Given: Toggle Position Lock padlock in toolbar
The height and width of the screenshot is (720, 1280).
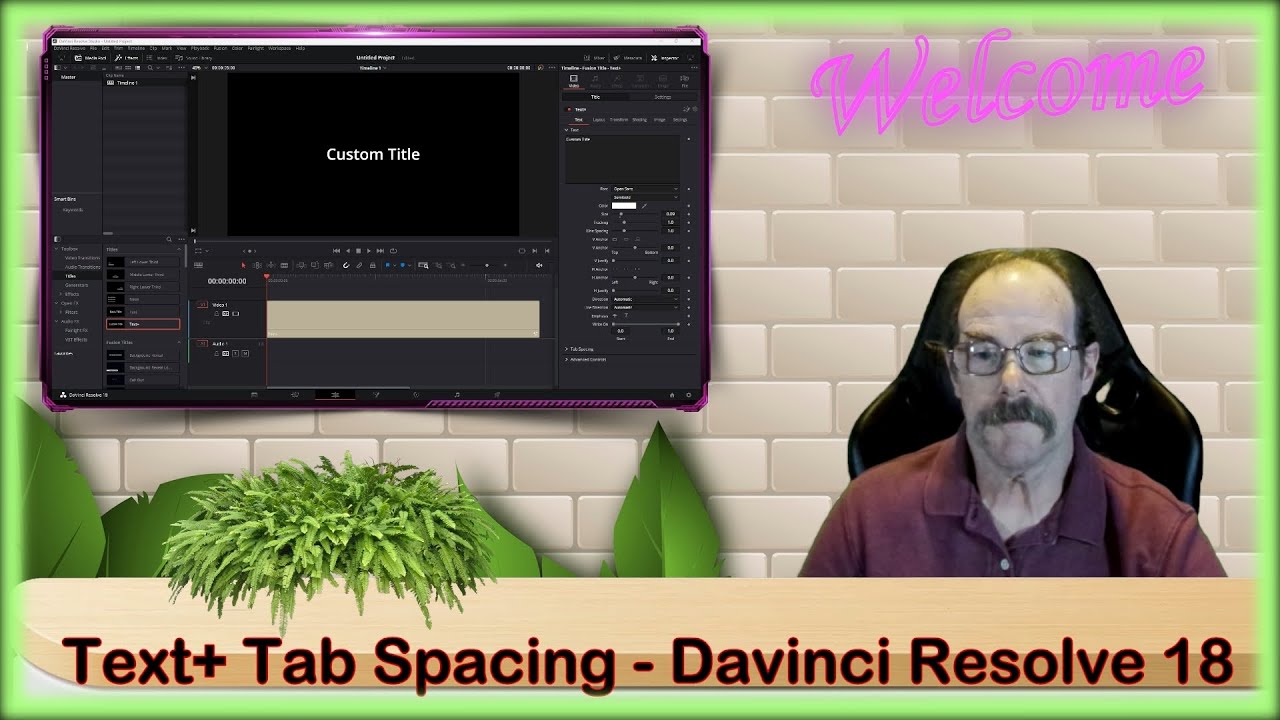Looking at the screenshot, I should pos(372,265).
